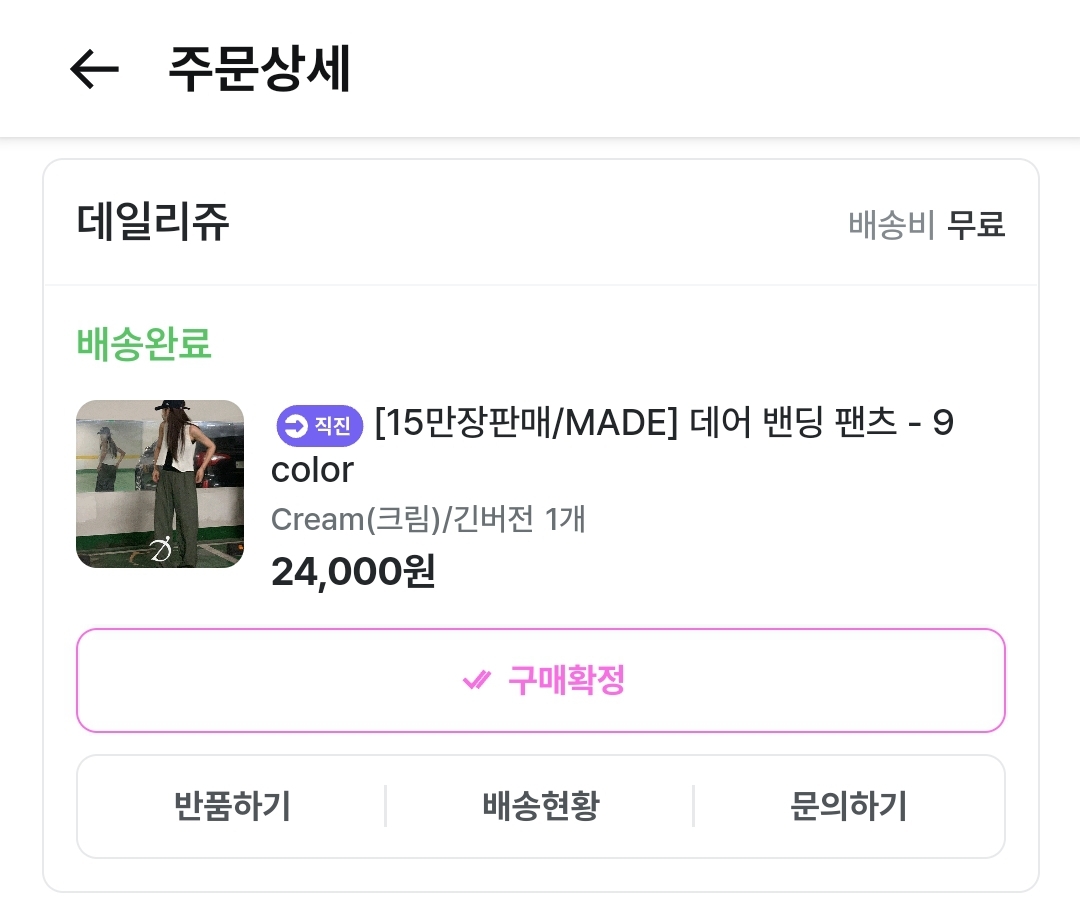Open the product thumbnail image
Image resolution: width=1080 pixels, height=908 pixels.
tap(160, 484)
